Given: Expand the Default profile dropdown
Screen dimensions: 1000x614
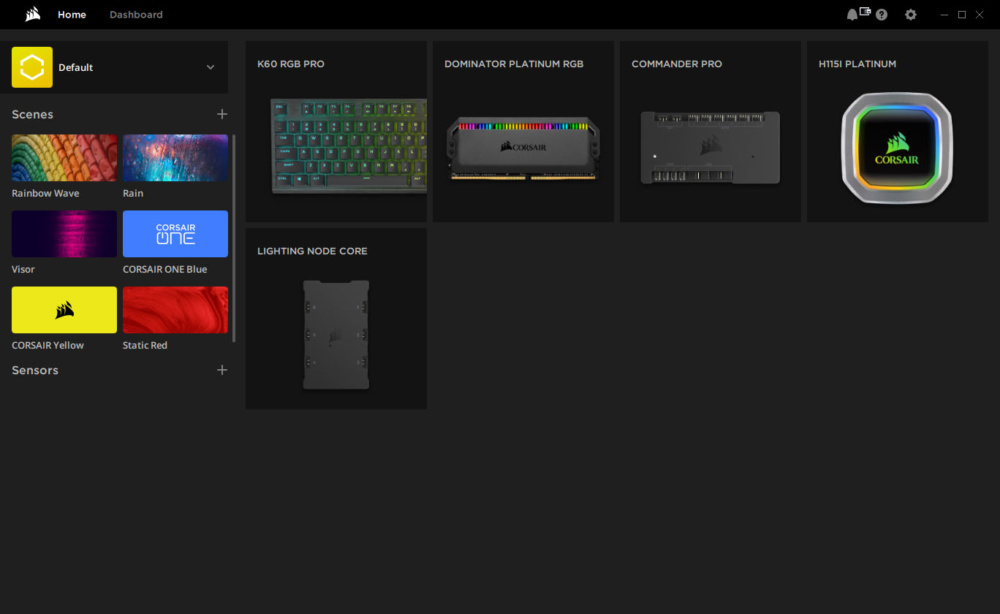Looking at the screenshot, I should pos(210,67).
